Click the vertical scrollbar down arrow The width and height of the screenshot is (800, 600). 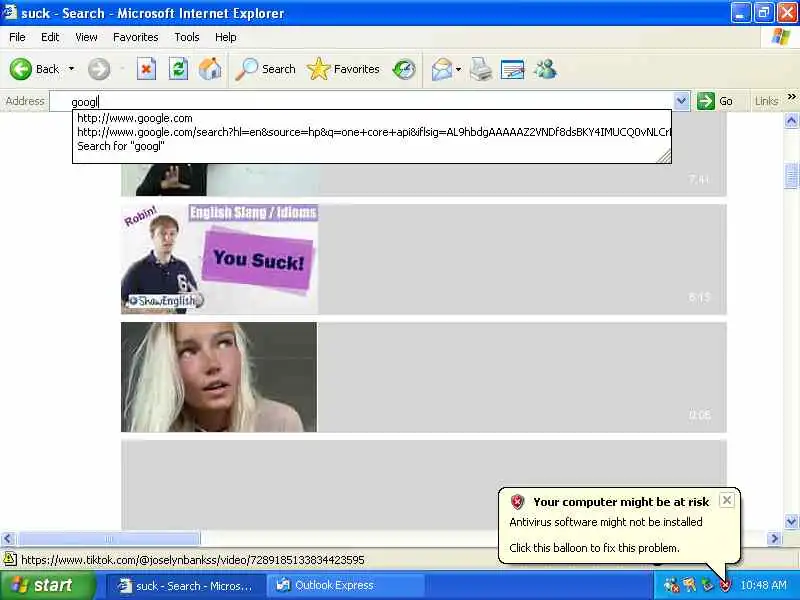[791, 522]
